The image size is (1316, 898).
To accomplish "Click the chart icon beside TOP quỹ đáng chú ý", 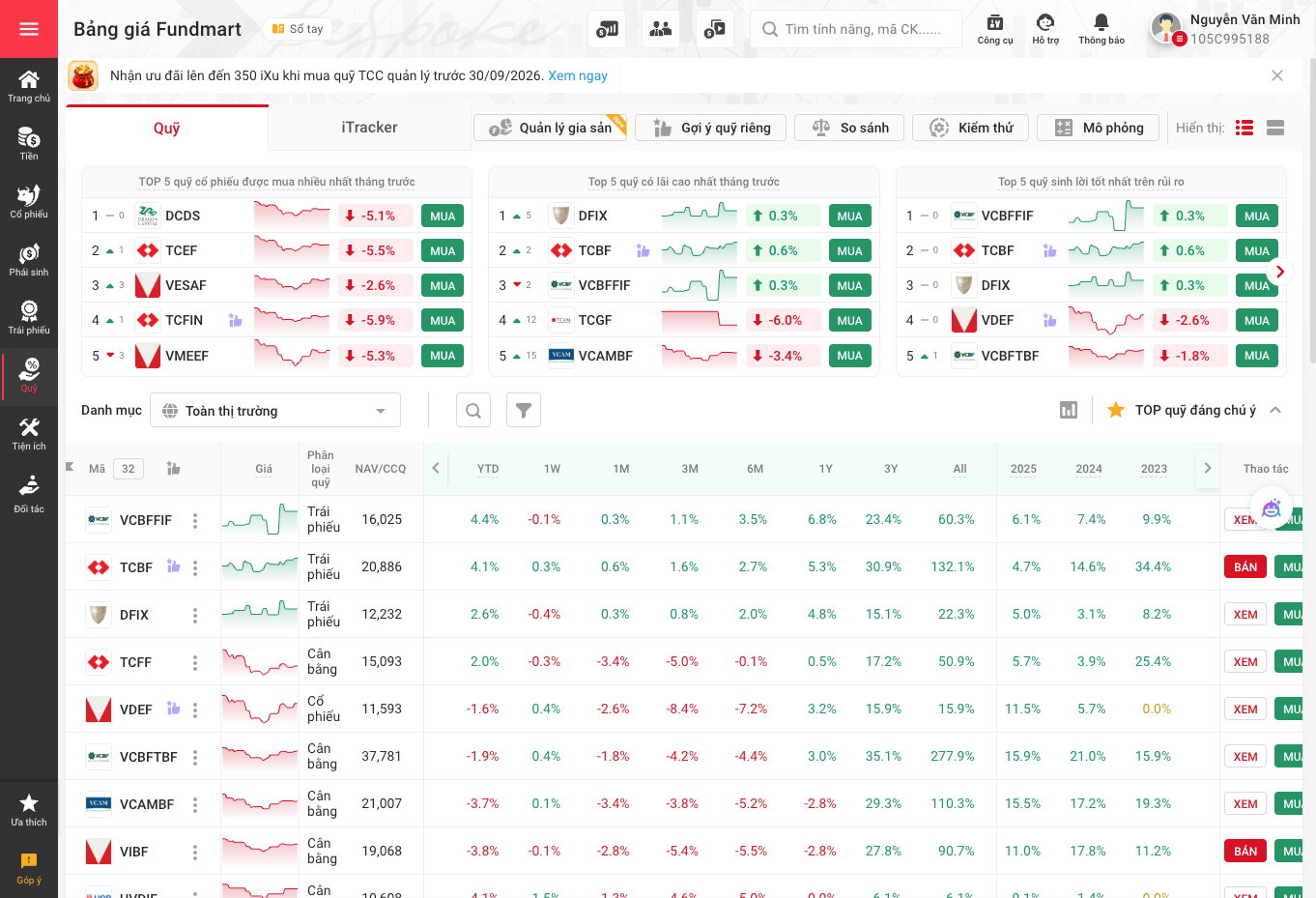I will click(x=1069, y=411).
